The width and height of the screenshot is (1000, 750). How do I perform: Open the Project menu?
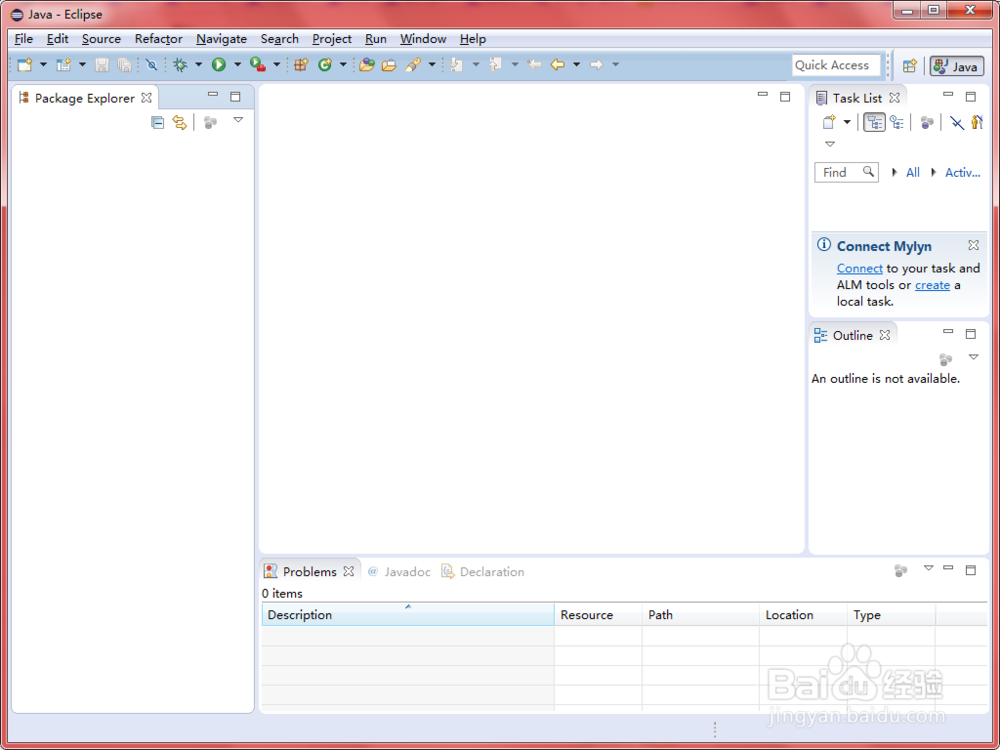coord(332,39)
